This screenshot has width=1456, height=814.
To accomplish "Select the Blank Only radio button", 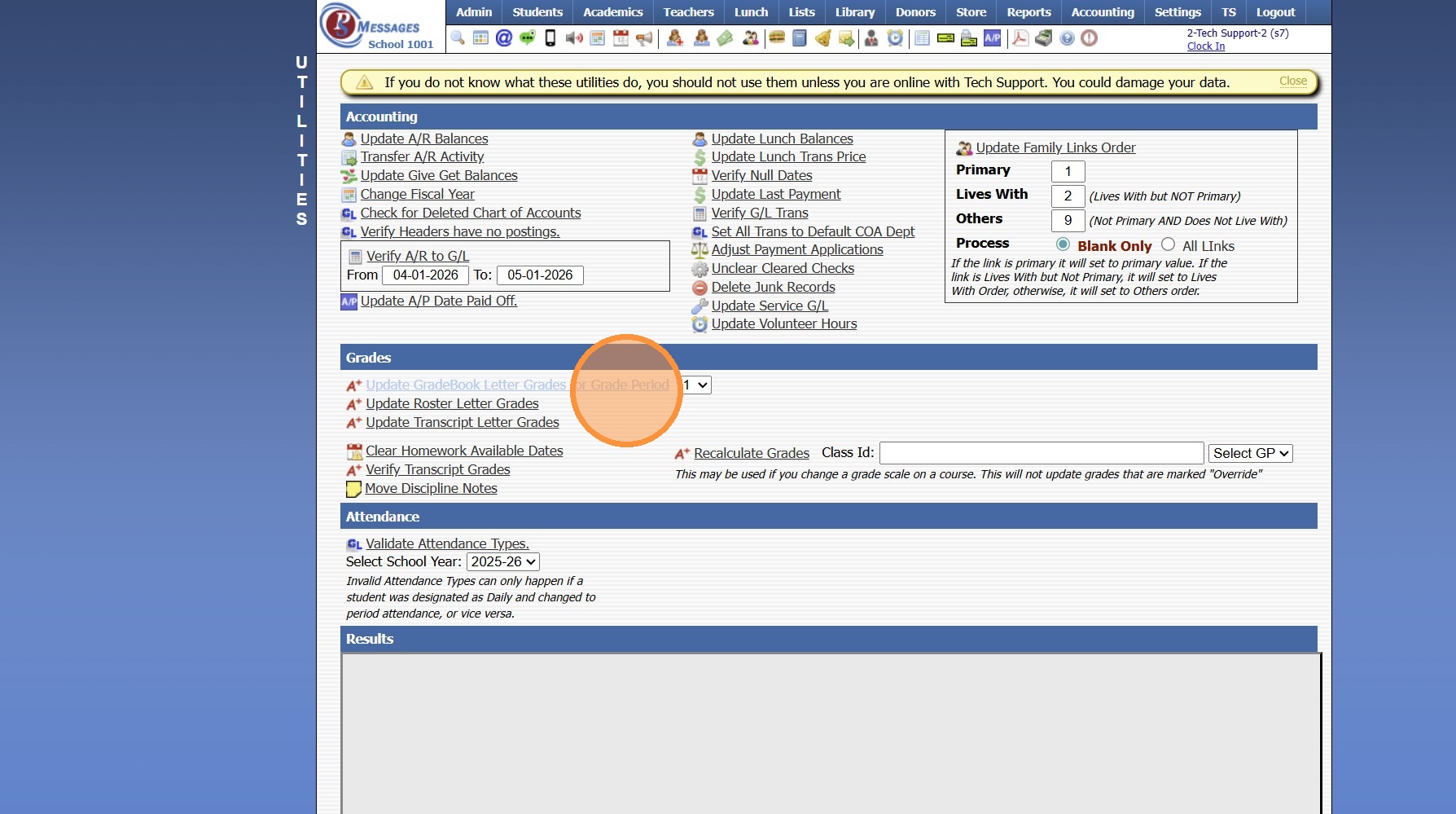I will point(1063,244).
